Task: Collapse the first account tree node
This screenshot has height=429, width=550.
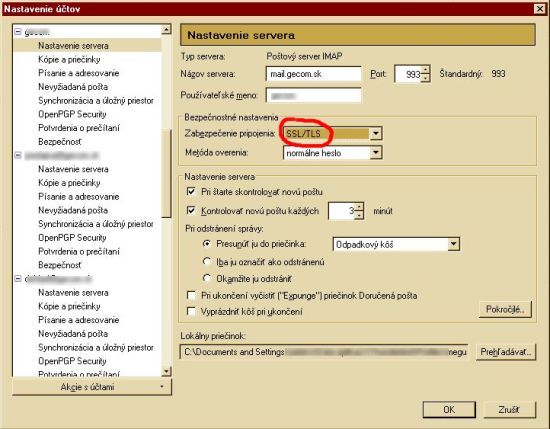Action: 18,32
